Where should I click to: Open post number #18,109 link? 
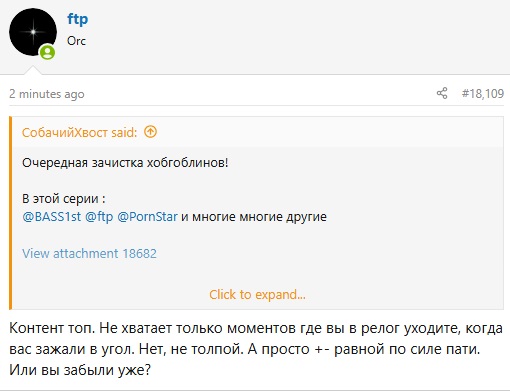[483, 94]
